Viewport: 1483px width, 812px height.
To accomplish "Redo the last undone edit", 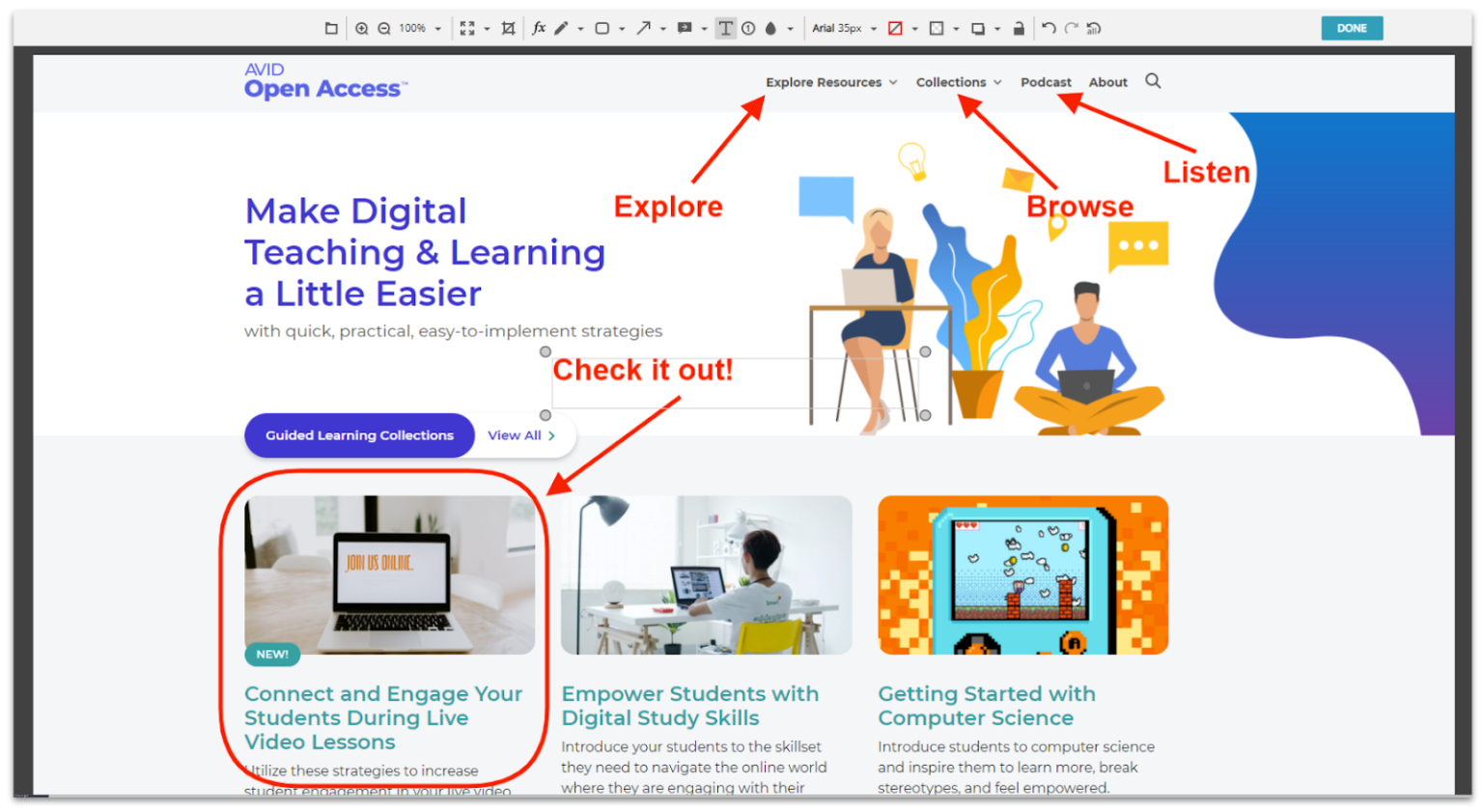I will tap(1071, 29).
